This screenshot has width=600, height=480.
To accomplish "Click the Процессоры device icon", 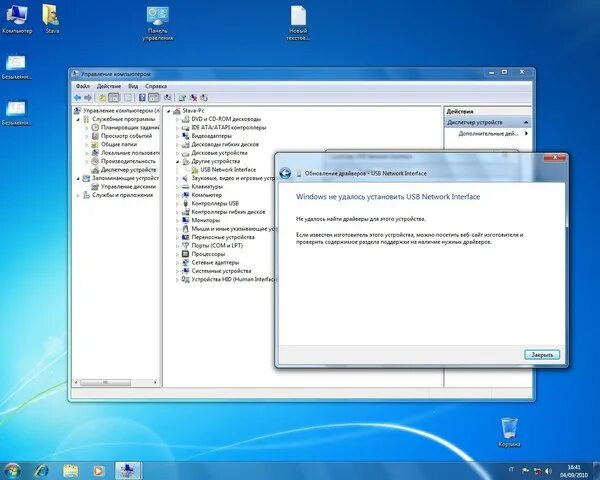I will click(186, 254).
